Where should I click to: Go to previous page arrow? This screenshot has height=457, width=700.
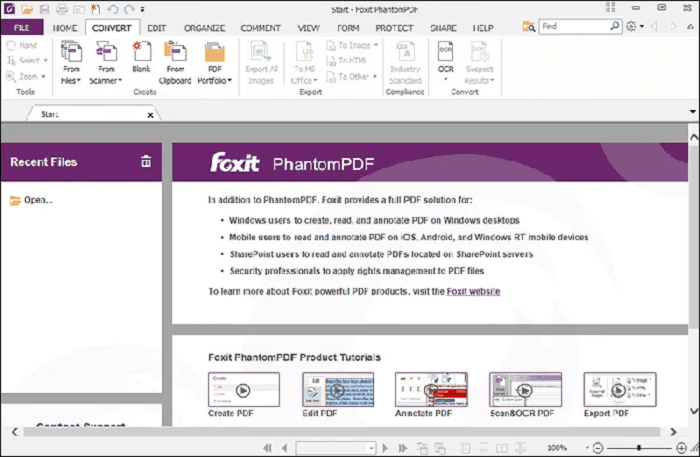click(x=284, y=448)
